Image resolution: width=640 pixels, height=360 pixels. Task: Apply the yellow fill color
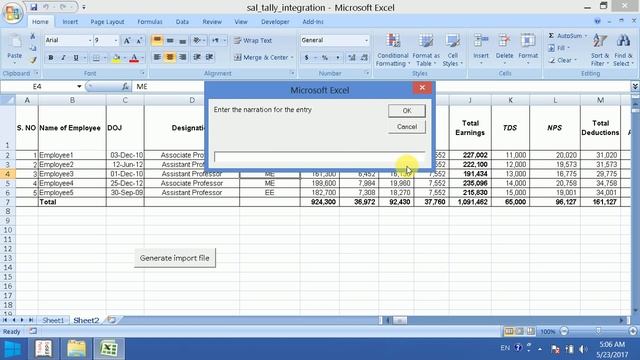(x=116, y=58)
